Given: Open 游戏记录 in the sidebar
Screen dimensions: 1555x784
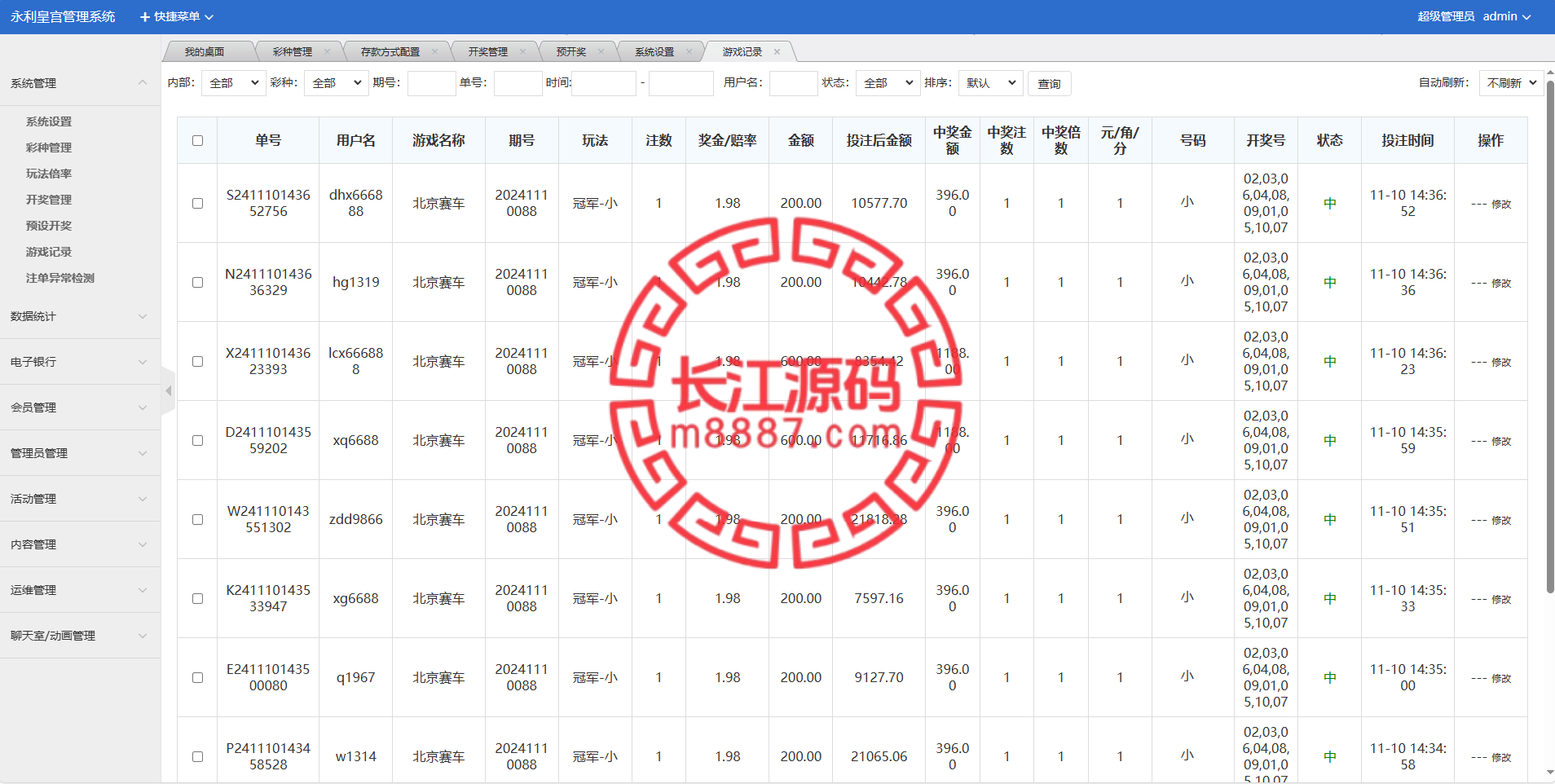Looking at the screenshot, I should pyautogui.click(x=49, y=252).
